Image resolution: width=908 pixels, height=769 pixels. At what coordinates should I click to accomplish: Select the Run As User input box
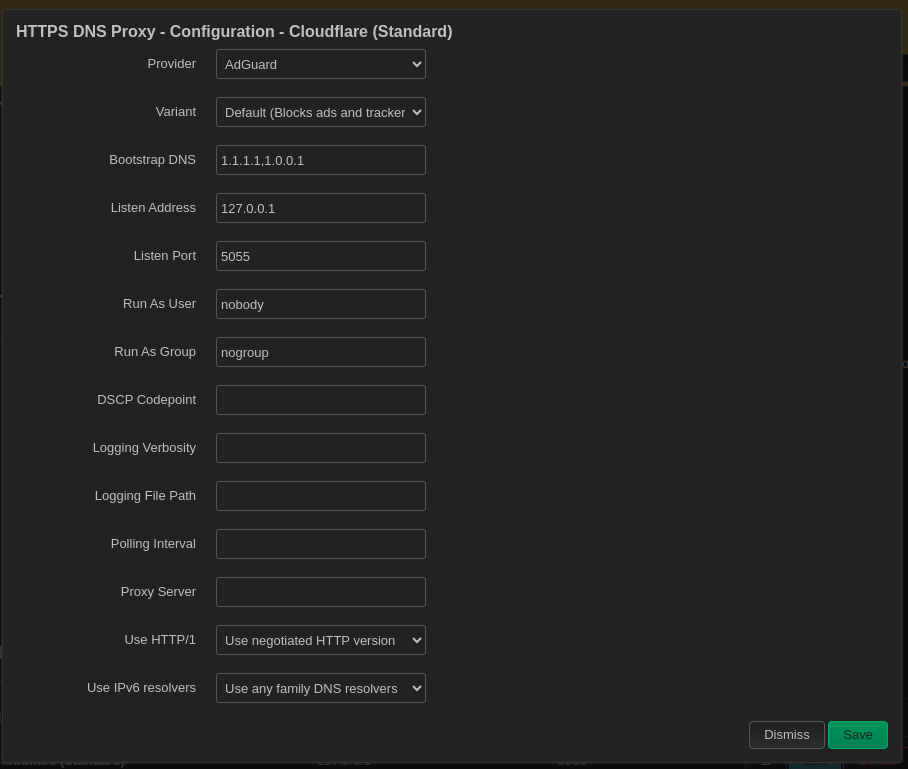tap(321, 305)
